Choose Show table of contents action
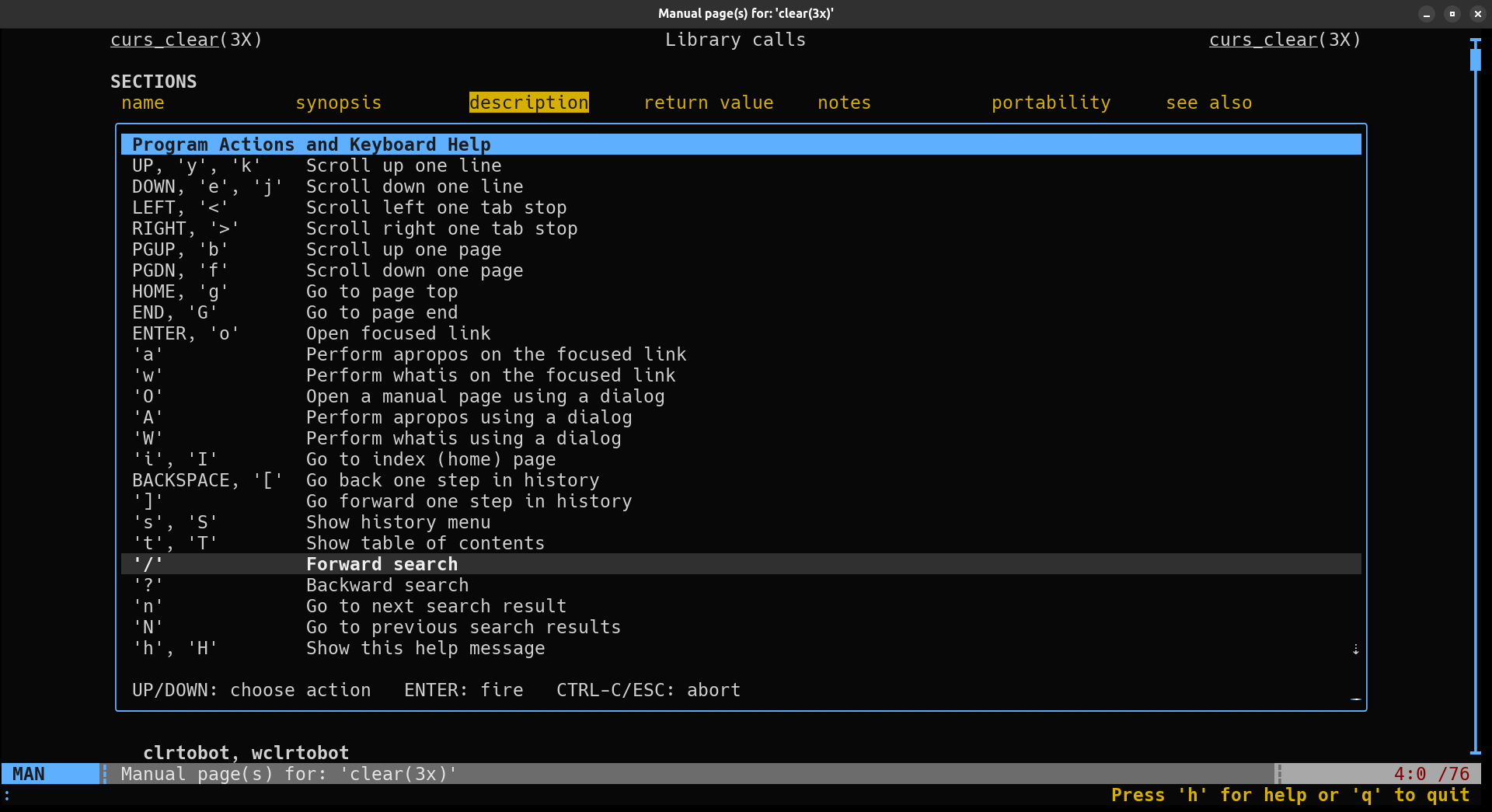The image size is (1492, 812). [425, 543]
